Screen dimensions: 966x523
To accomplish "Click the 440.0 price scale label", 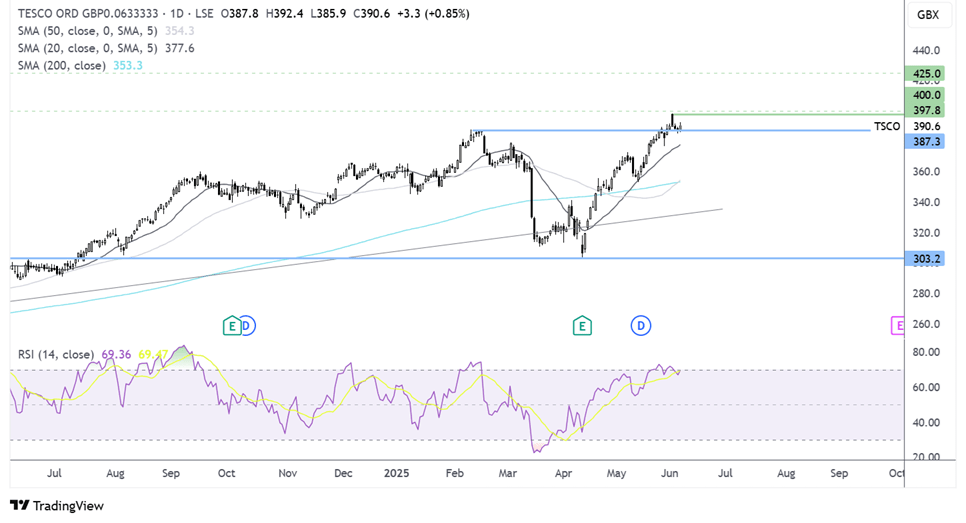I will point(927,51).
